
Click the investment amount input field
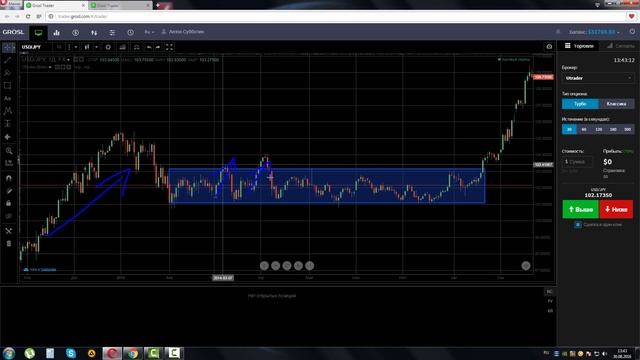(577, 162)
